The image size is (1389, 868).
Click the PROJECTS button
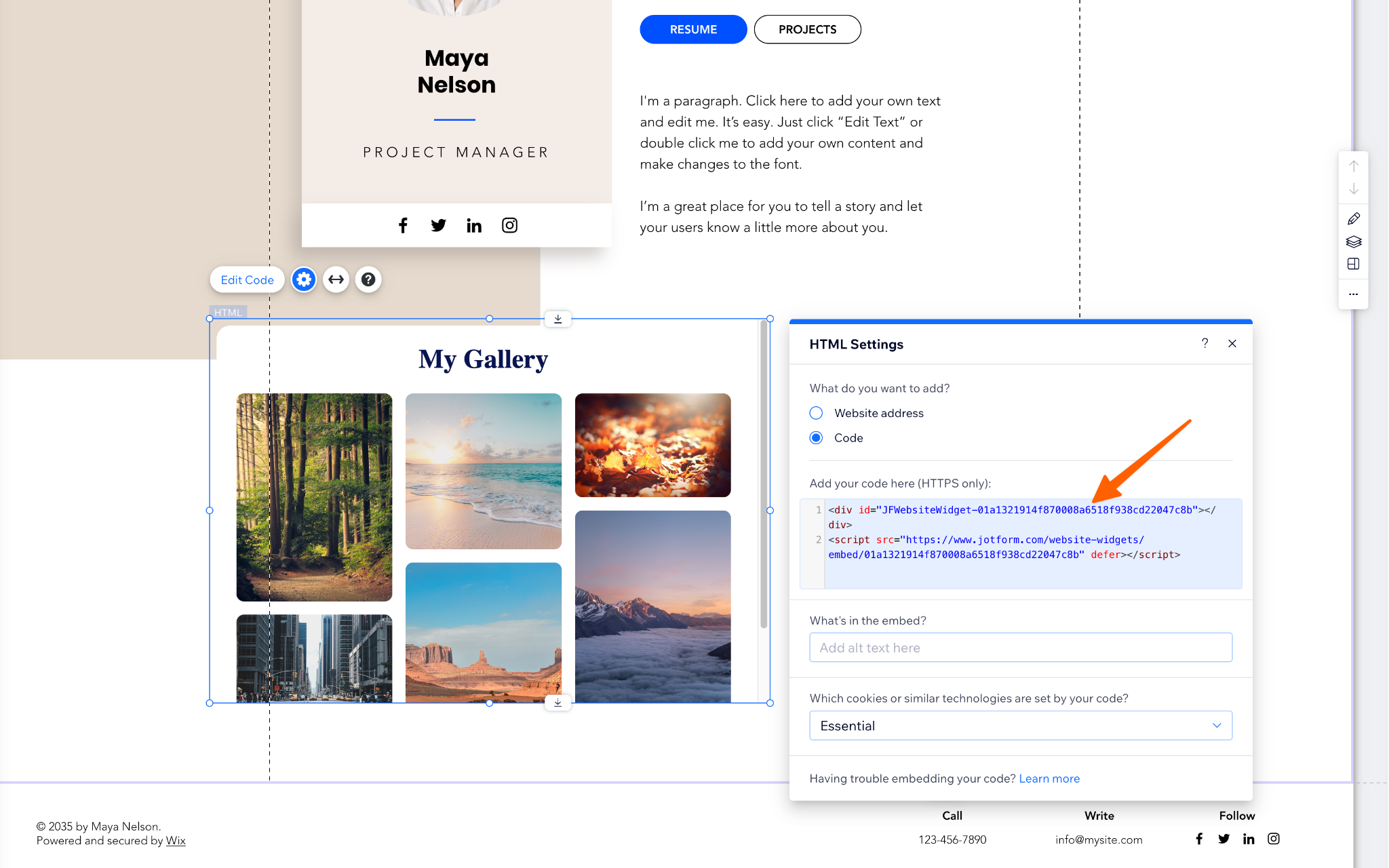point(808,29)
